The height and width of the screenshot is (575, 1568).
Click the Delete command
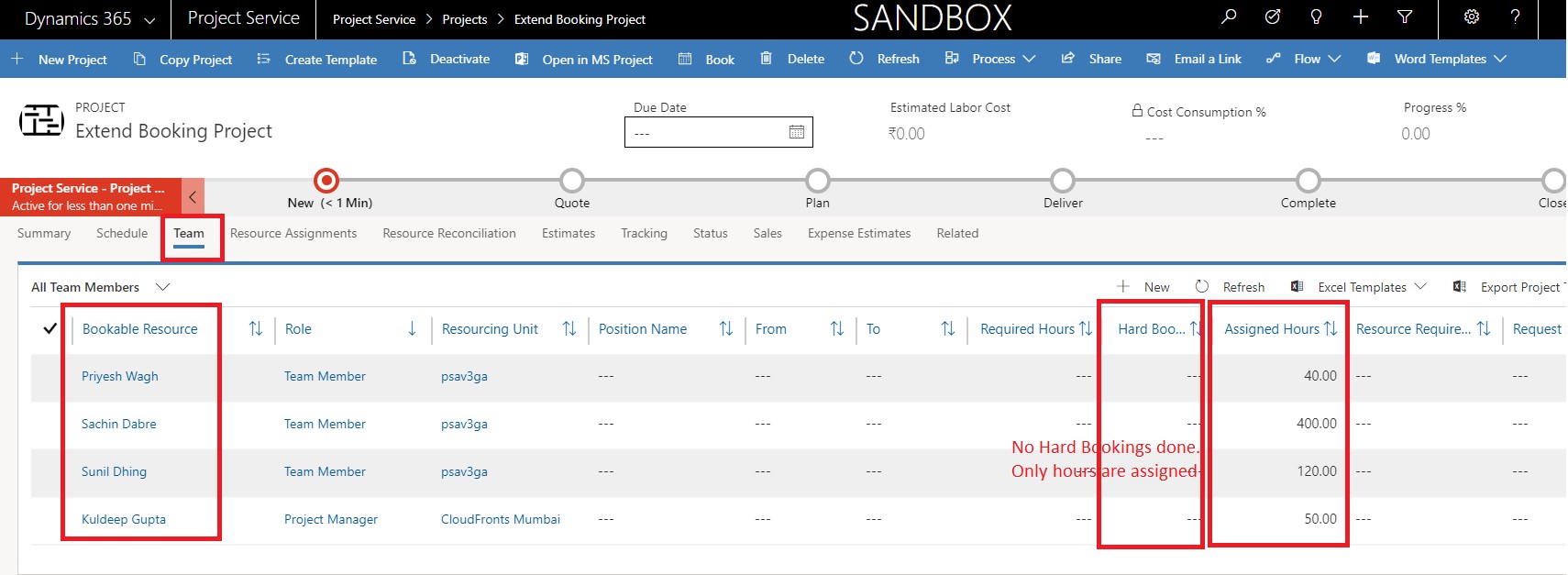point(792,59)
